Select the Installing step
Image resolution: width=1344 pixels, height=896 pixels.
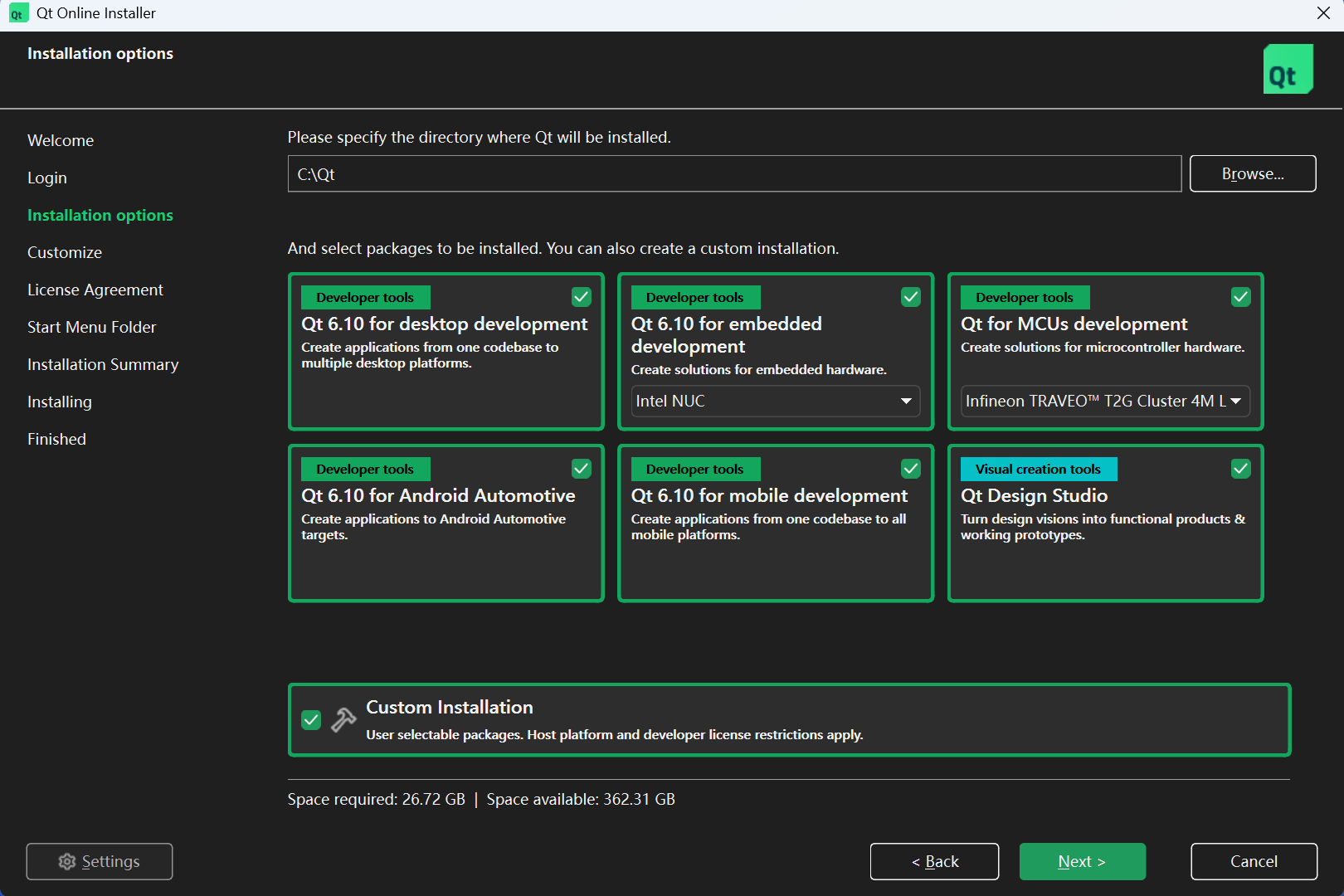point(60,402)
